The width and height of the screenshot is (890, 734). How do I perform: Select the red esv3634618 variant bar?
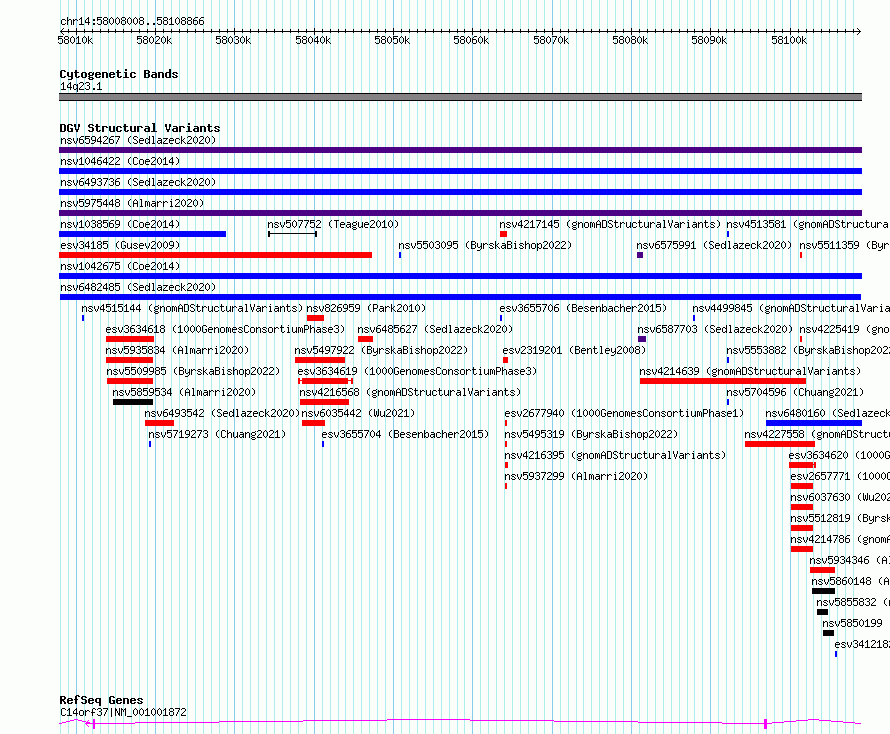pos(130,339)
